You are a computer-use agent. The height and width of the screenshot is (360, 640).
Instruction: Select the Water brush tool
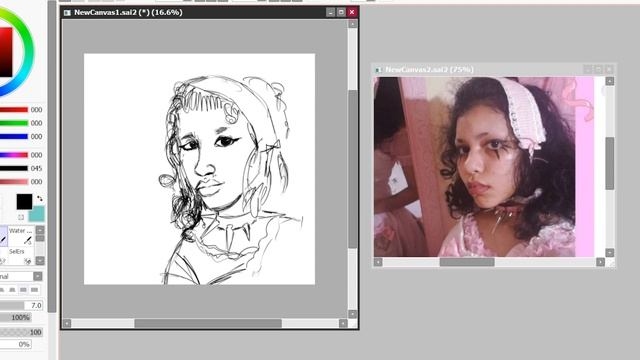click(21, 236)
